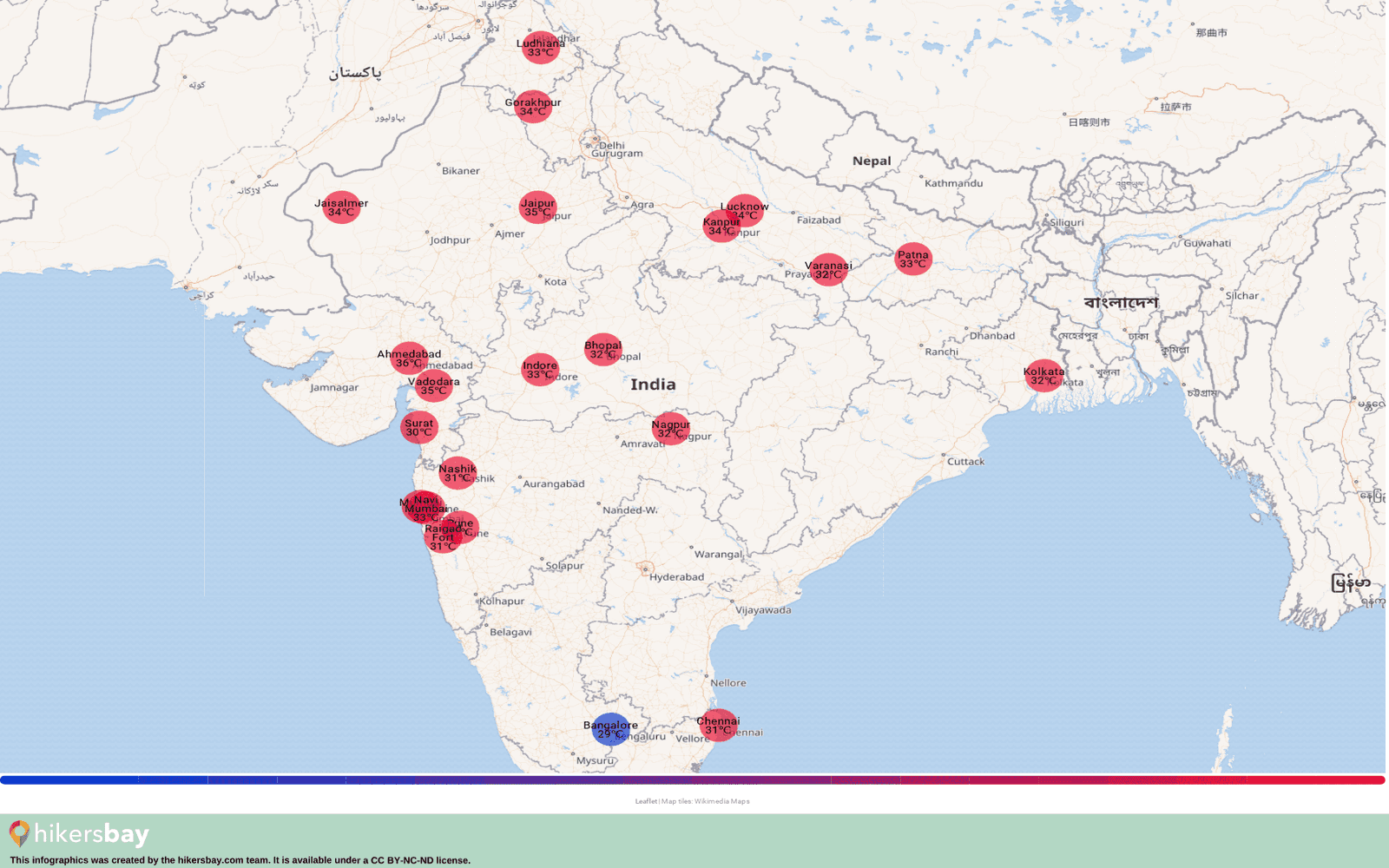
Task: Click the Ranchi city label
Action: click(x=941, y=352)
